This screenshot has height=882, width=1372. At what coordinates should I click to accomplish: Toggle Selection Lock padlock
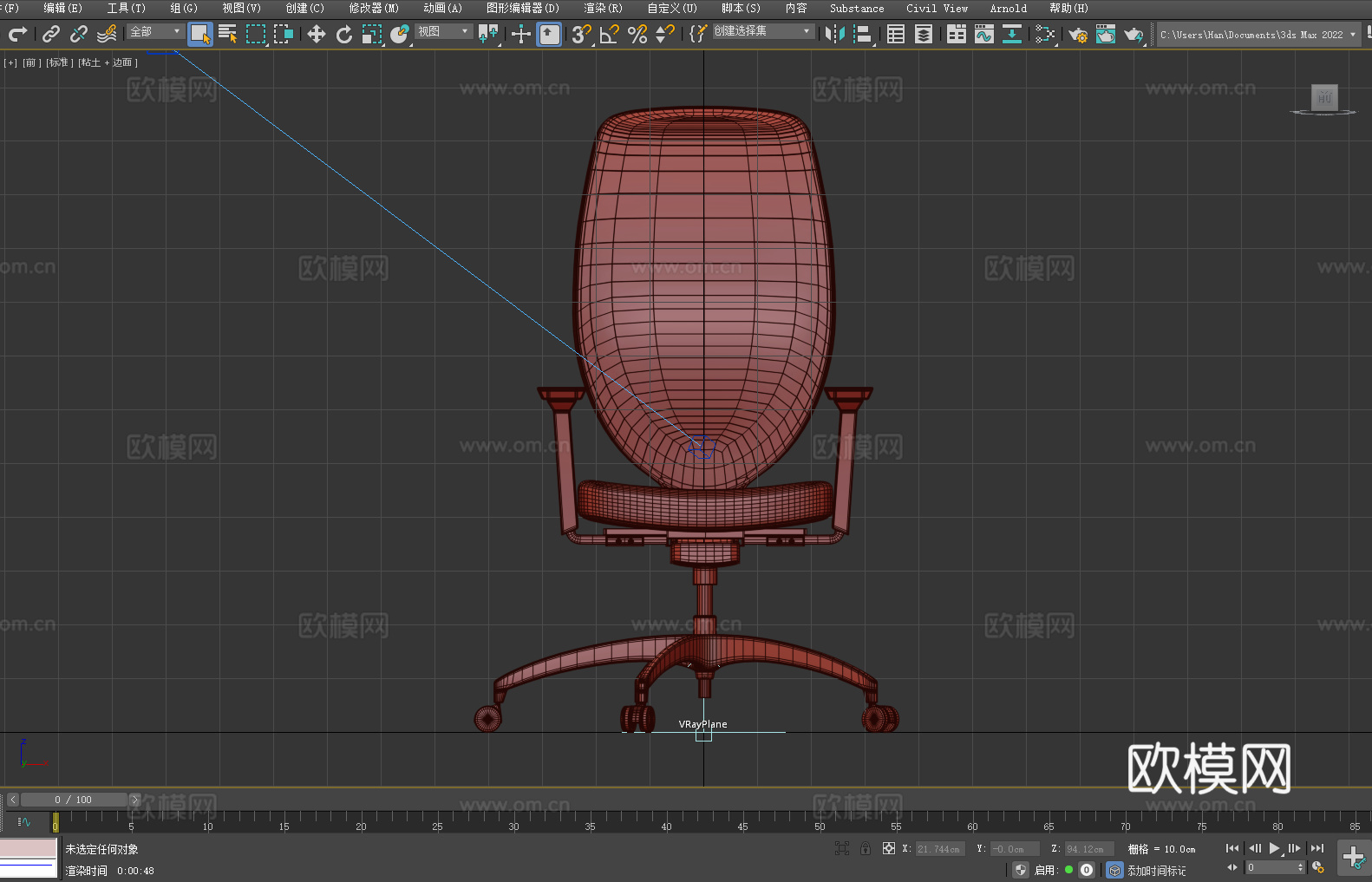866,848
